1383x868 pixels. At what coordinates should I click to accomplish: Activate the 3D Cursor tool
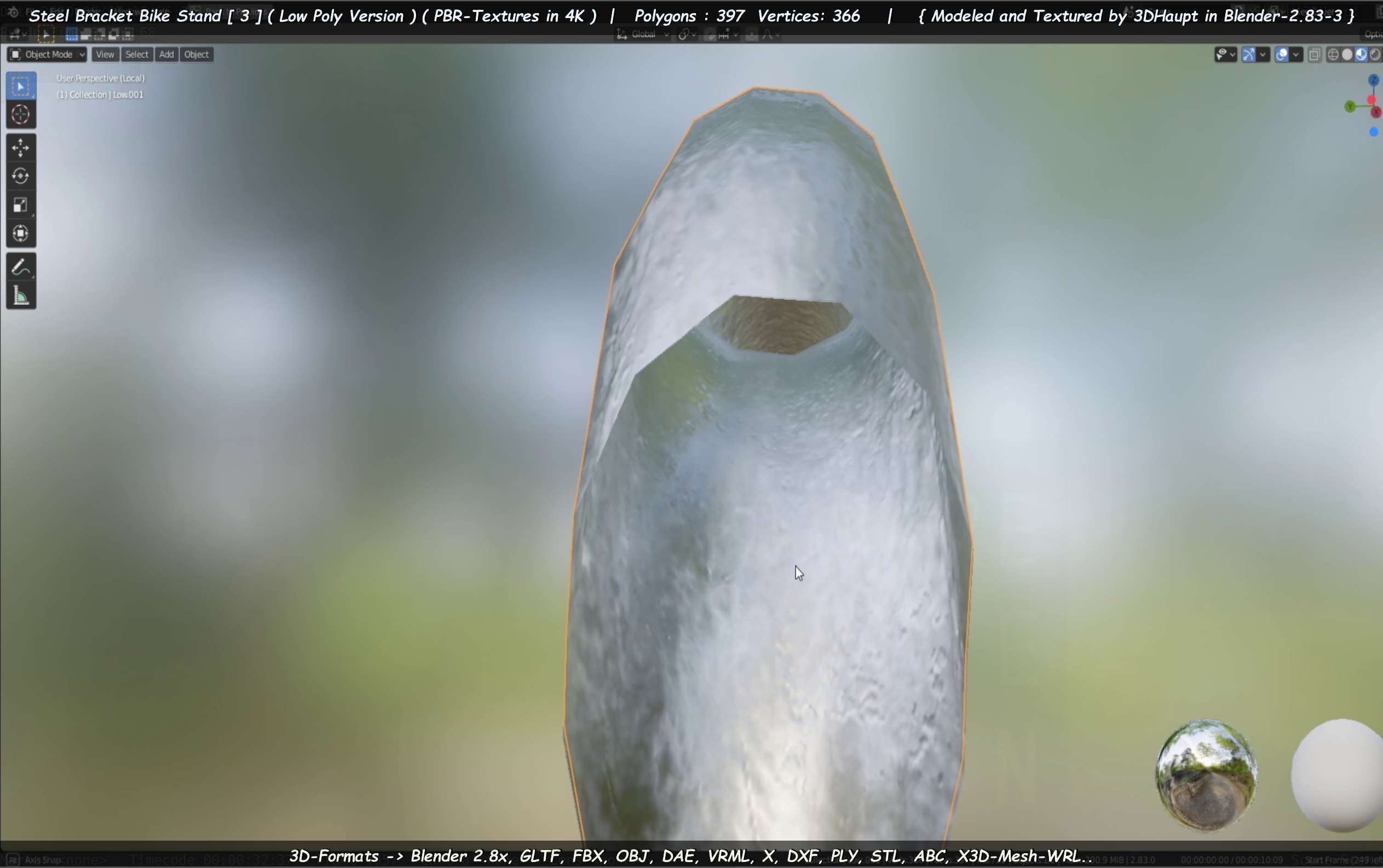pyautogui.click(x=21, y=115)
